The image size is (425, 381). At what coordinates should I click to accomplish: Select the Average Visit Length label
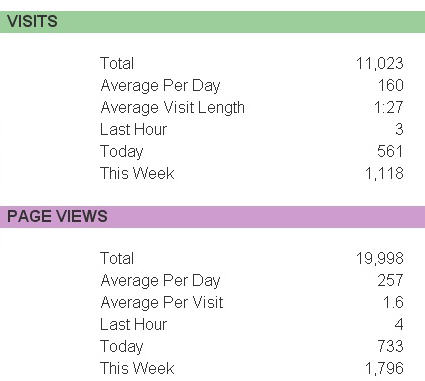pyautogui.click(x=173, y=108)
